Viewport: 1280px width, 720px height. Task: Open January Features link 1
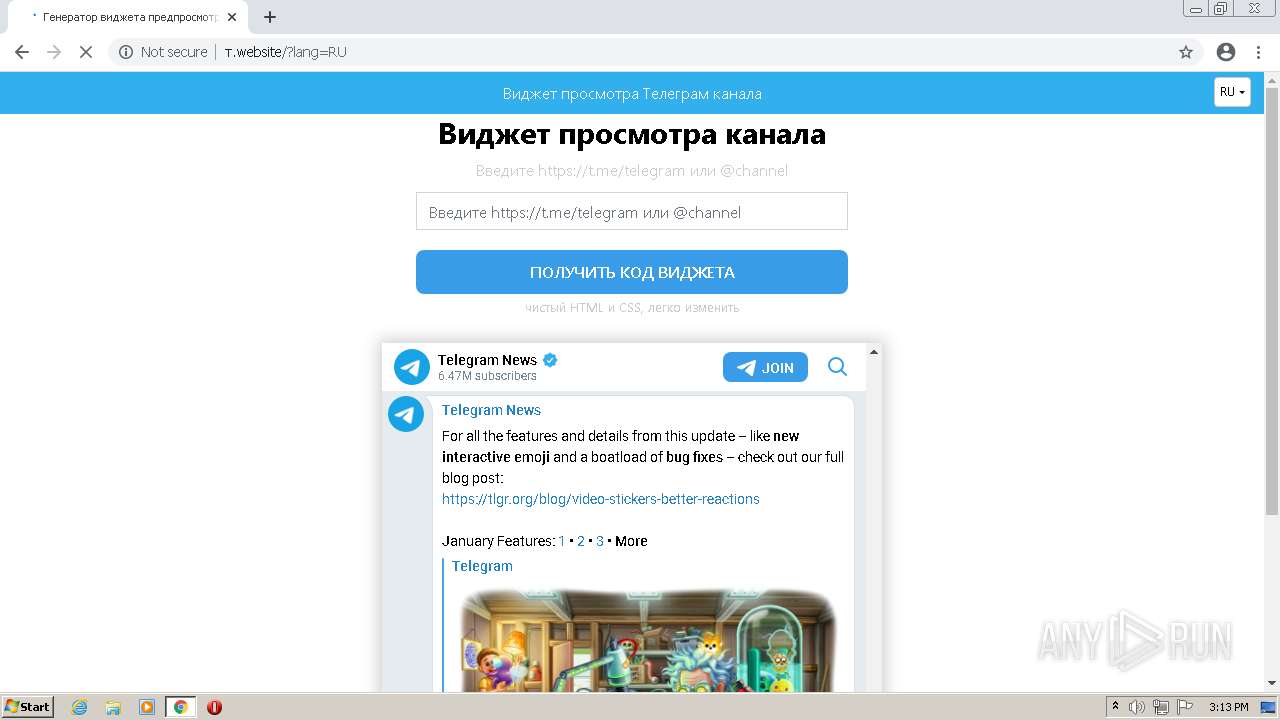coord(562,541)
